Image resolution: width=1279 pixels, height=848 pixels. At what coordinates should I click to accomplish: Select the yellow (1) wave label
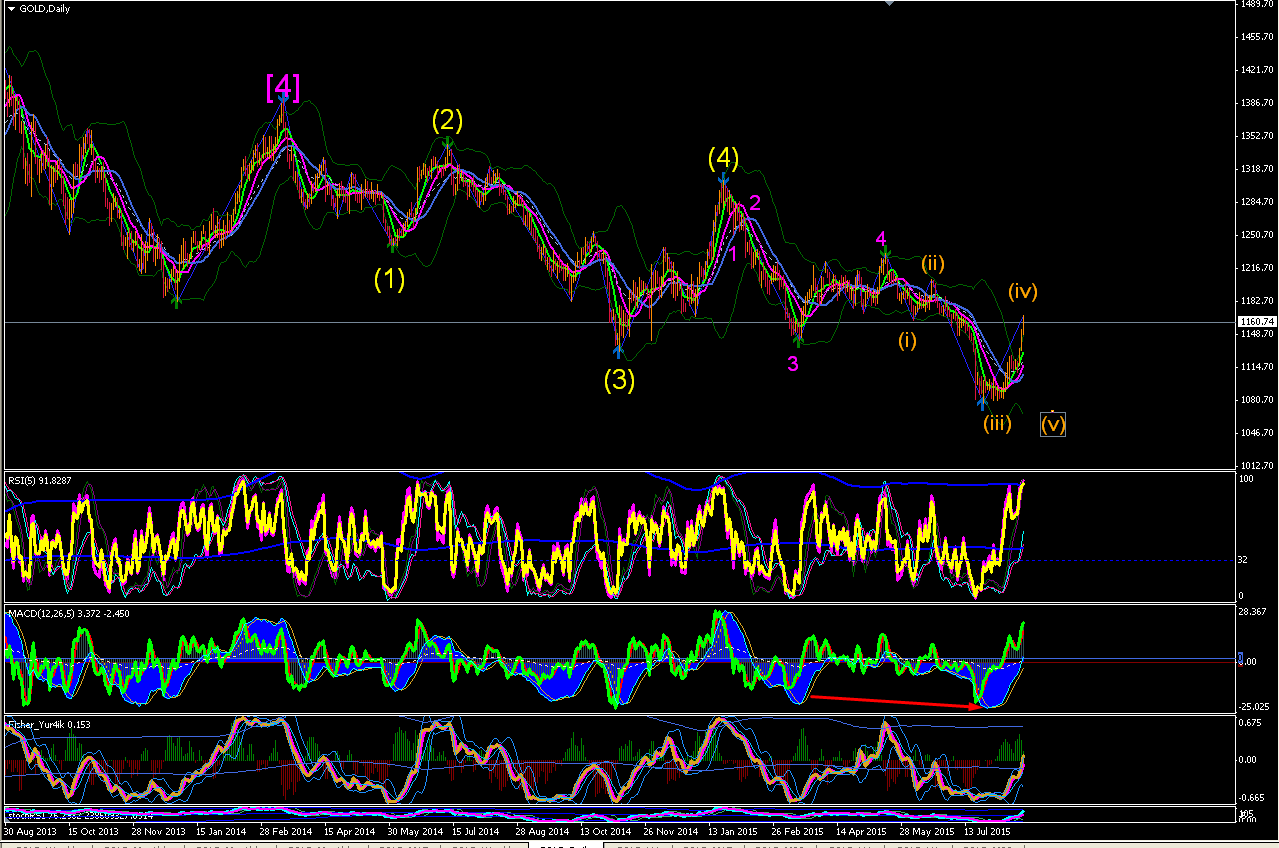click(x=389, y=279)
